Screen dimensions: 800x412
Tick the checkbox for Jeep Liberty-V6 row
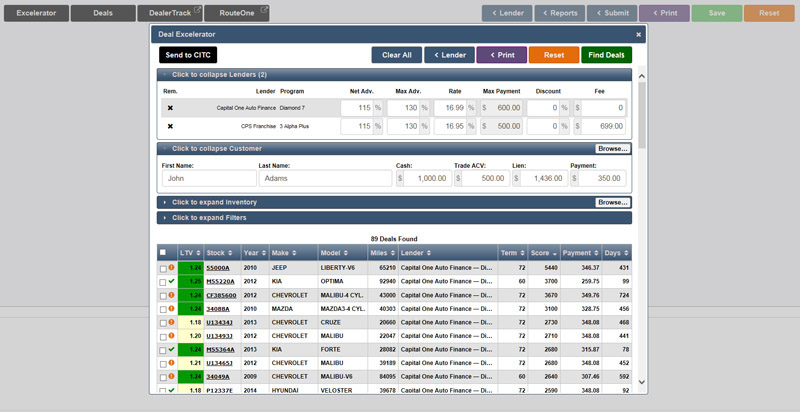coord(163,268)
